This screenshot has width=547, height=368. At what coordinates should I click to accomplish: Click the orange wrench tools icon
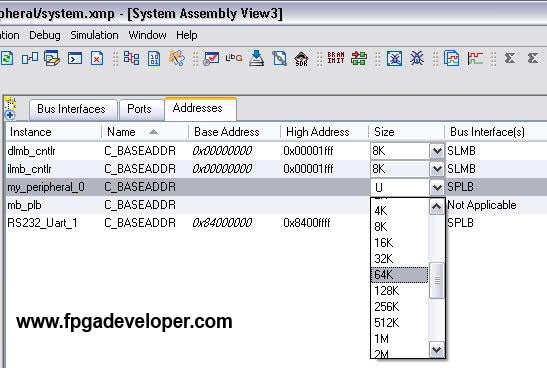pos(177,58)
